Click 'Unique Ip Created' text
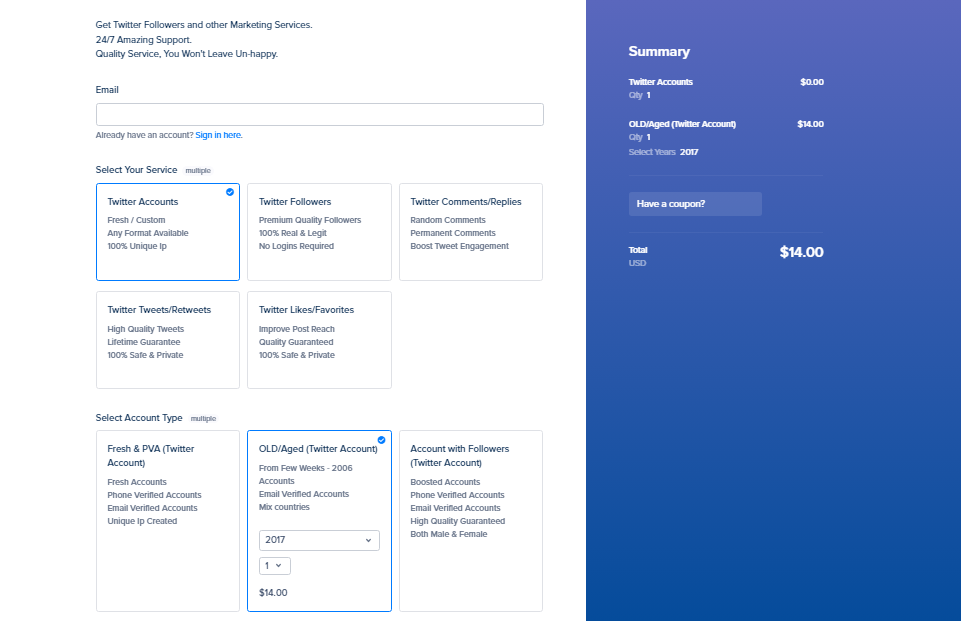Viewport: 961px width, 621px height. click(142, 521)
